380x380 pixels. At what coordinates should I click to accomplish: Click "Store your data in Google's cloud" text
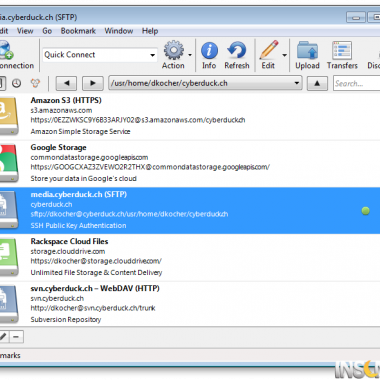point(84,179)
